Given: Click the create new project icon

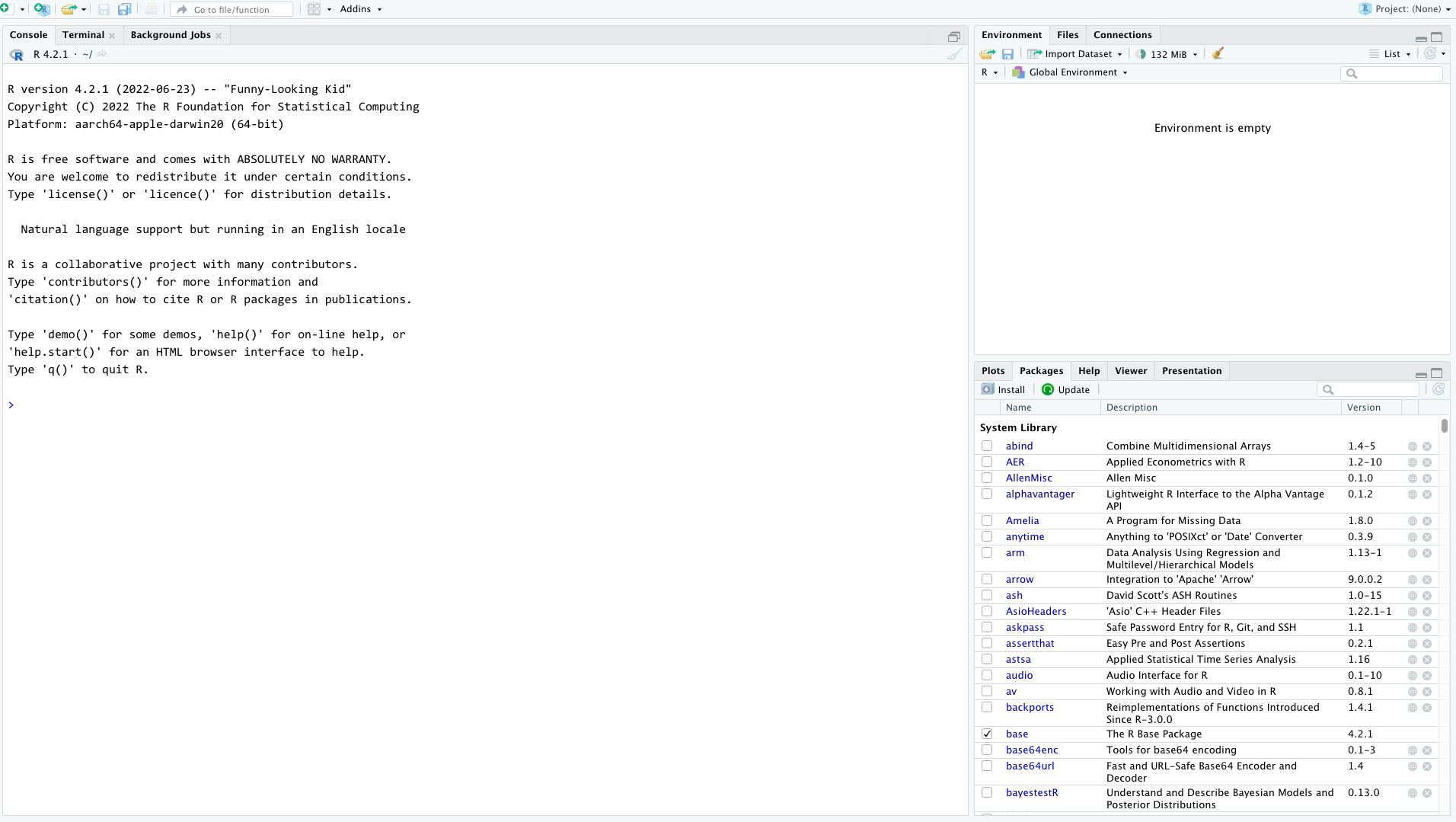Looking at the screenshot, I should pos(41,9).
